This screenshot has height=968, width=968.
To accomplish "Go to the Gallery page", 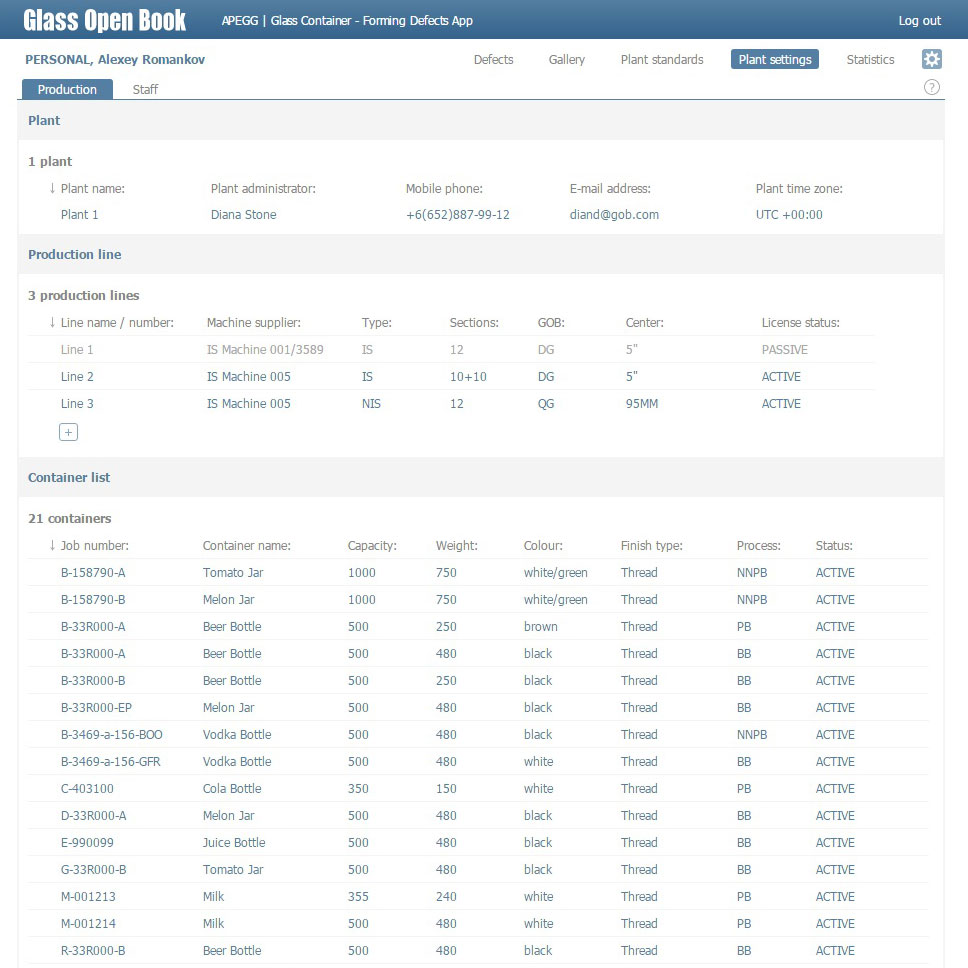I will click(x=566, y=60).
